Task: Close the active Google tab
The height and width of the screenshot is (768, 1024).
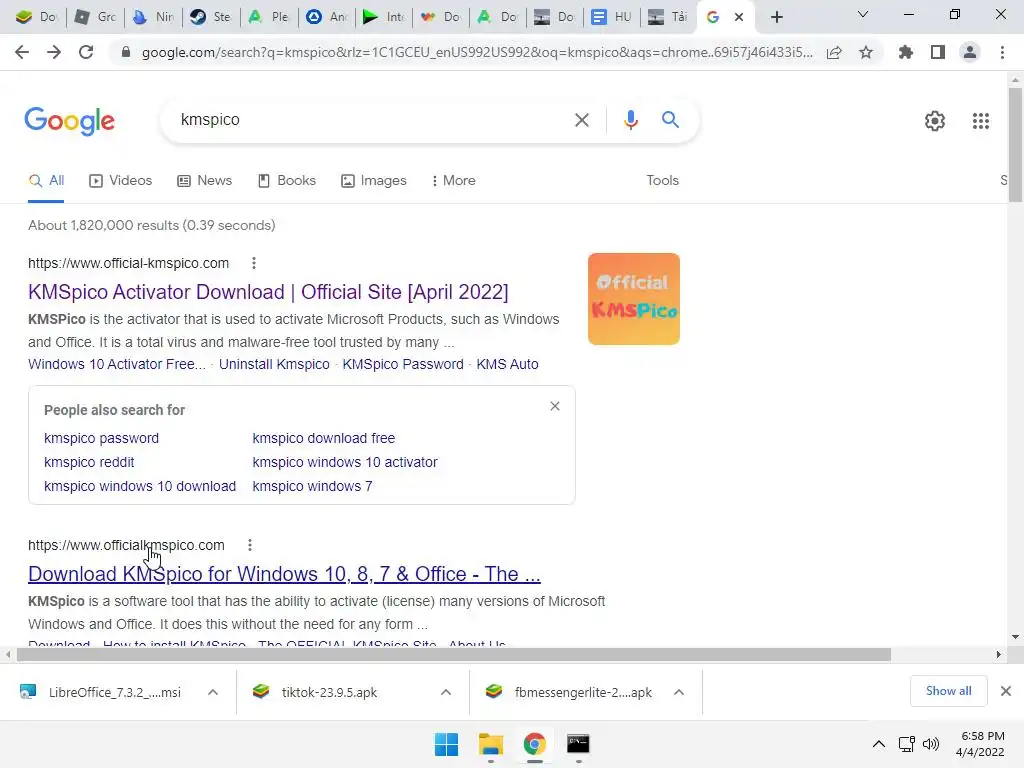Action: (739, 17)
